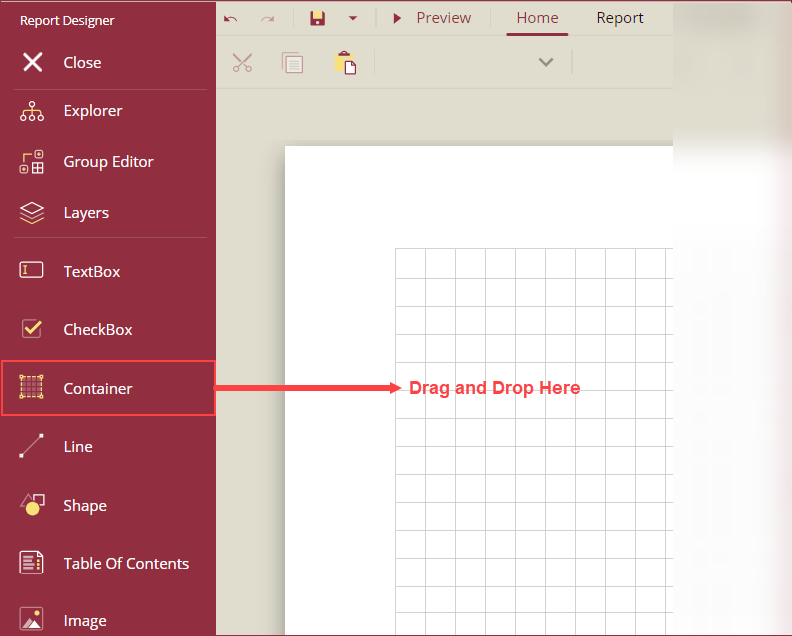Click the Report Designer title text

pos(67,21)
